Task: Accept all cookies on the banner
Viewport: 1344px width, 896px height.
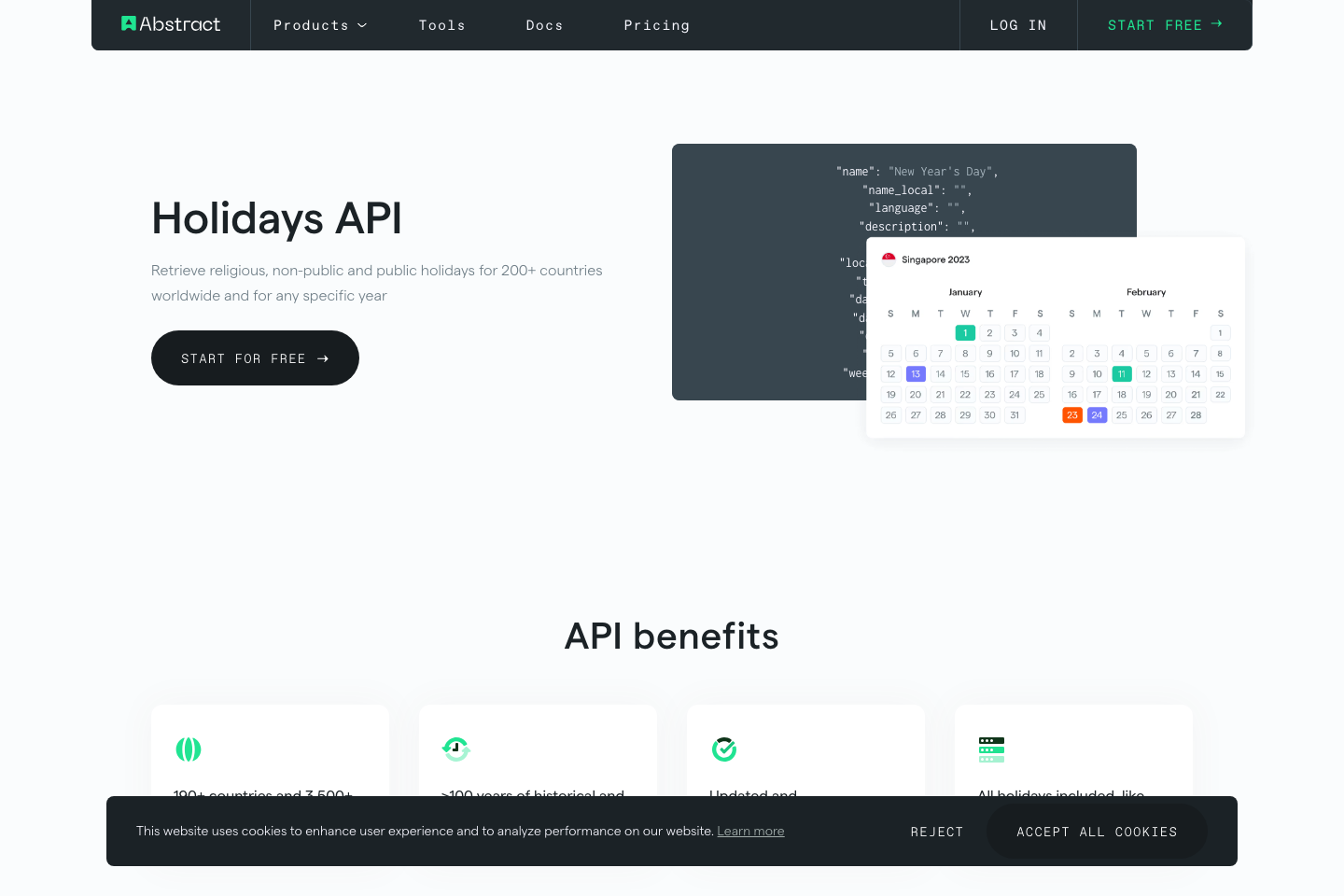Action: pyautogui.click(x=1097, y=831)
